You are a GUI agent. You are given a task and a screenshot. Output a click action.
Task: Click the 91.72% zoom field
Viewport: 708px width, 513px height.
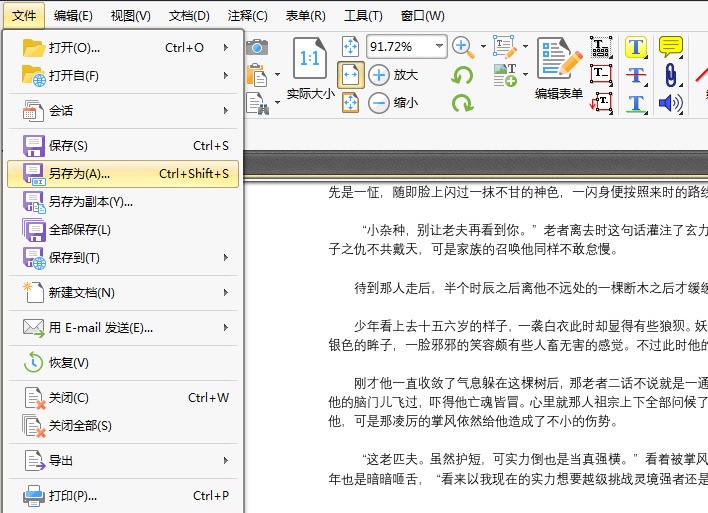(x=406, y=47)
